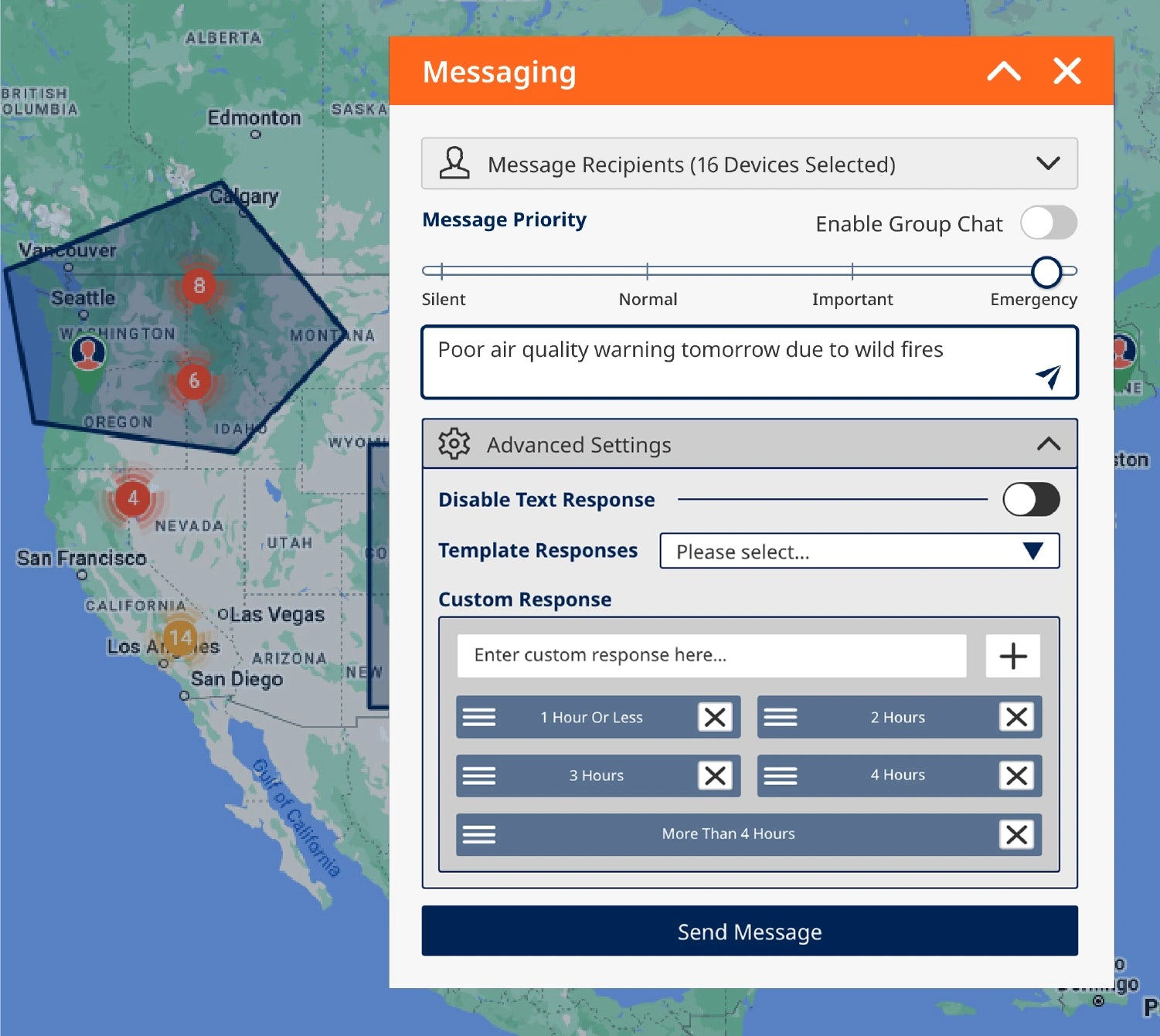Click drag handle of 4 Hours response
This screenshot has width=1160, height=1036.
point(781,776)
